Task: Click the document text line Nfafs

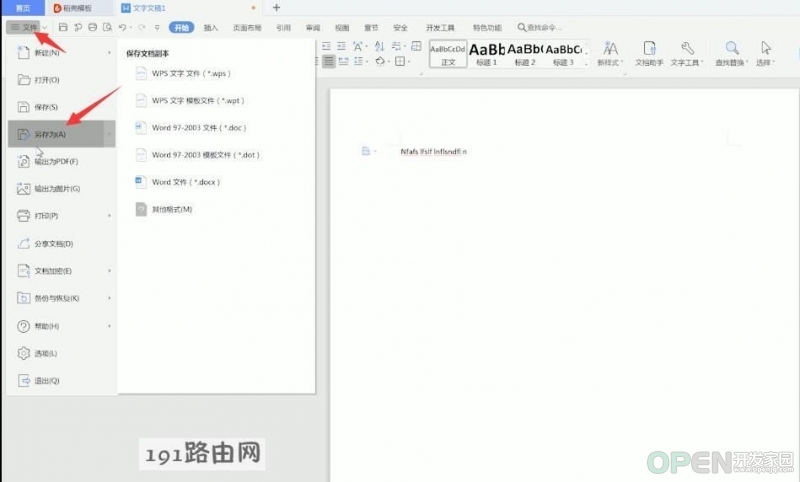Action: coord(433,151)
